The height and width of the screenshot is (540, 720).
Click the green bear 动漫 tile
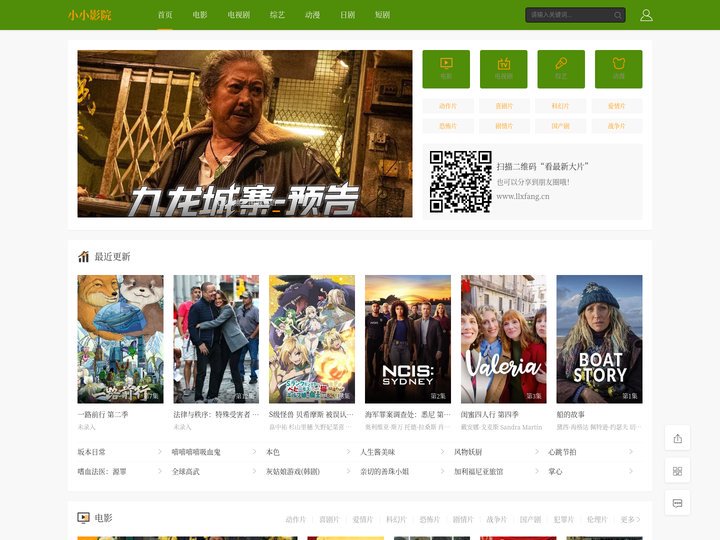tap(619, 69)
